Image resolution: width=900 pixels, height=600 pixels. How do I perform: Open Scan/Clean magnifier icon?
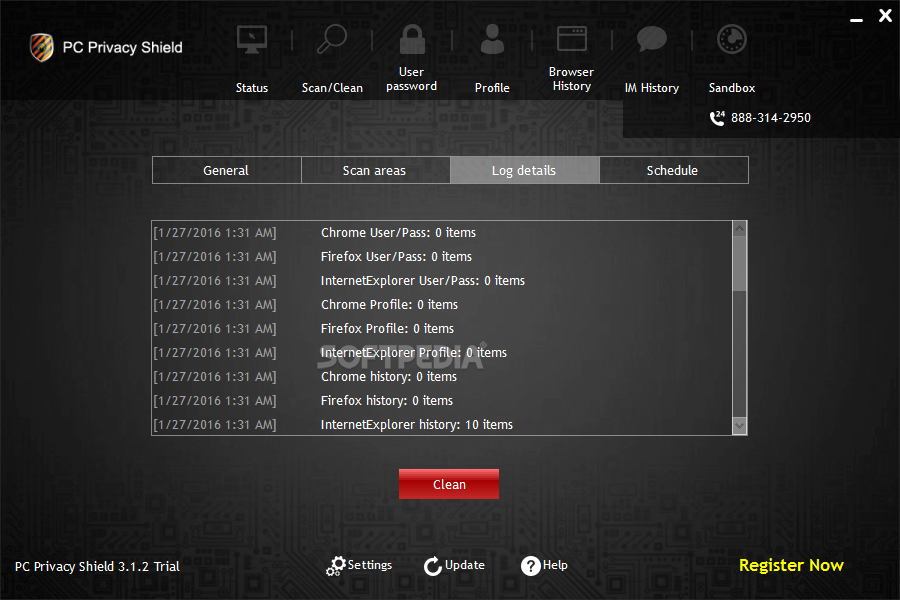click(x=332, y=39)
